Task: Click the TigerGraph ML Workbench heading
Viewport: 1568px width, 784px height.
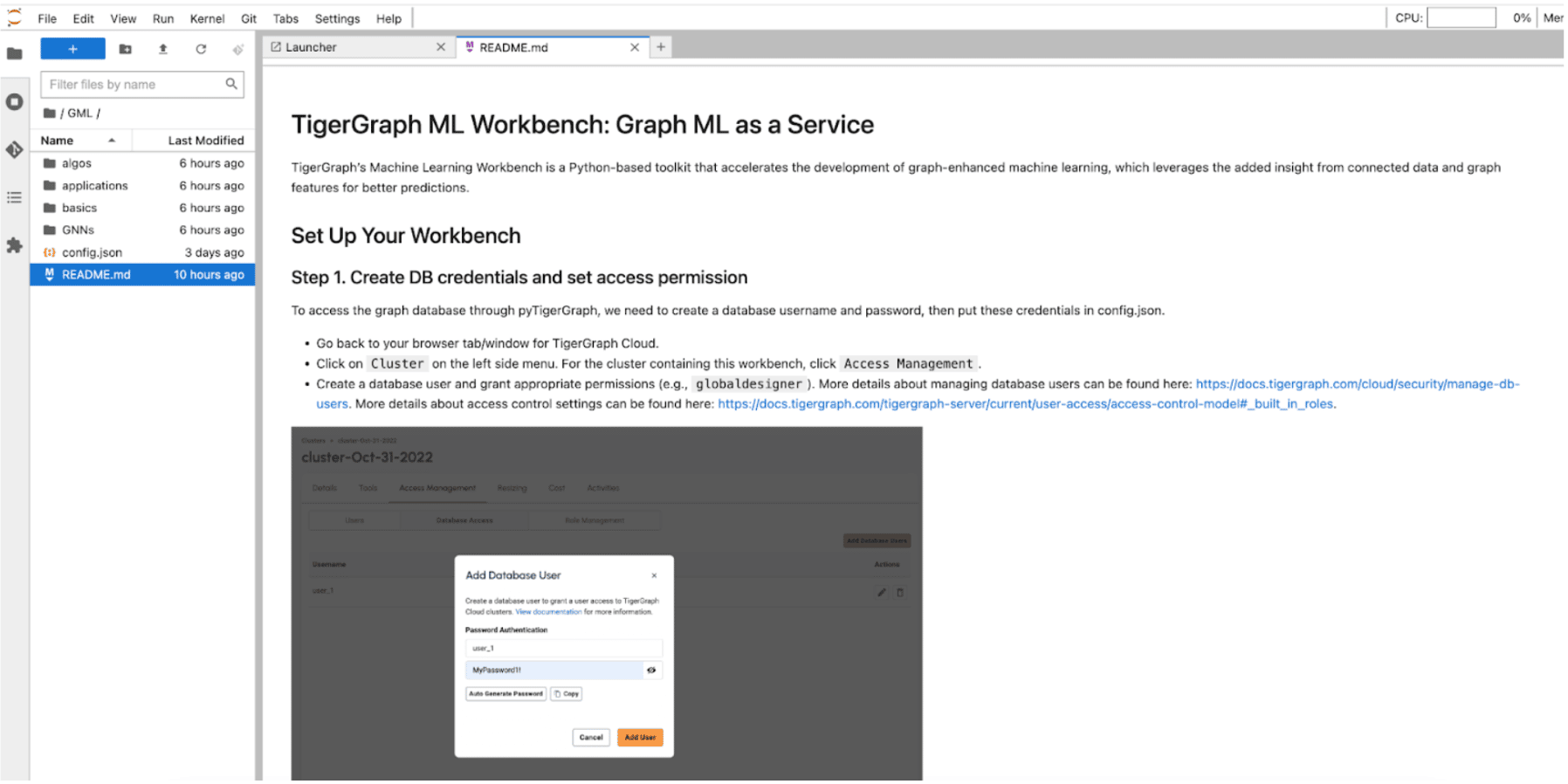Action: coord(582,125)
